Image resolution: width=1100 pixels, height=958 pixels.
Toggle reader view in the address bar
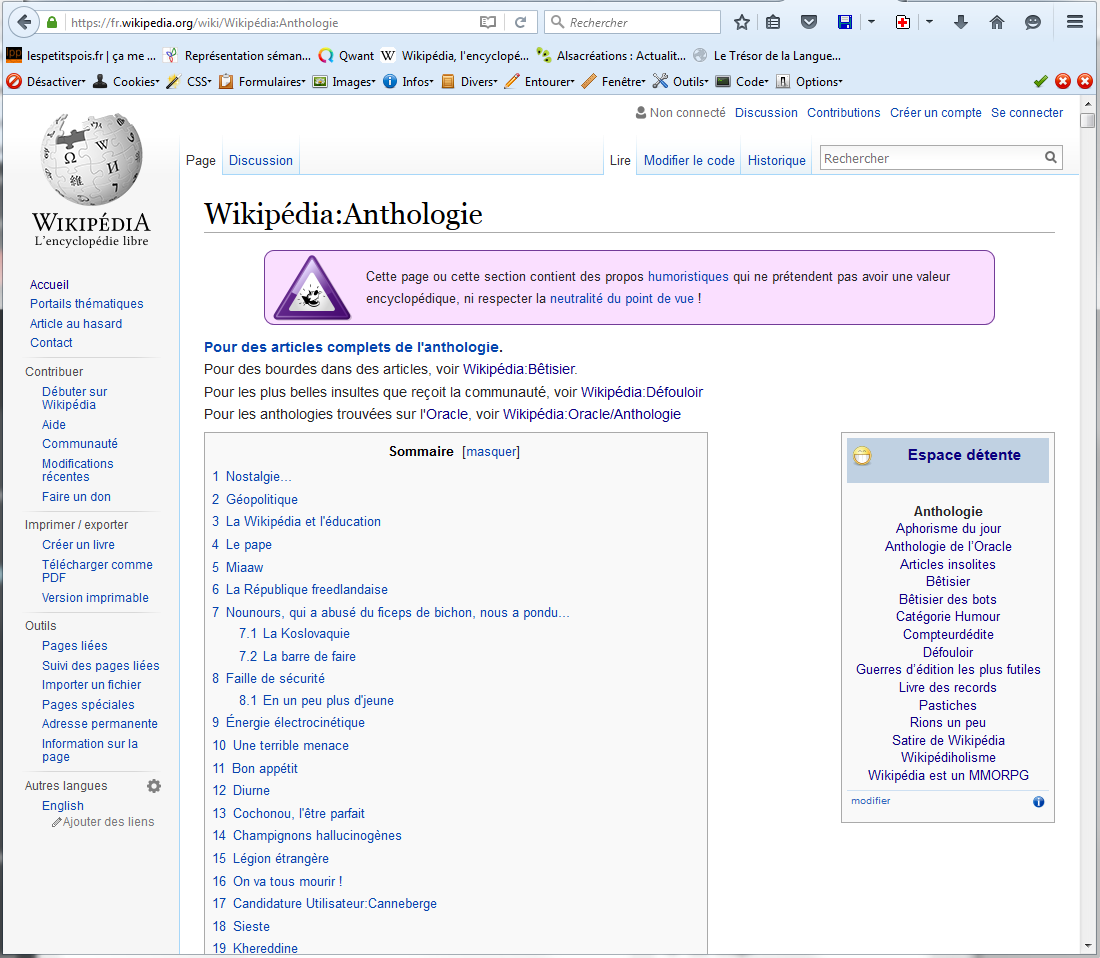(x=487, y=22)
